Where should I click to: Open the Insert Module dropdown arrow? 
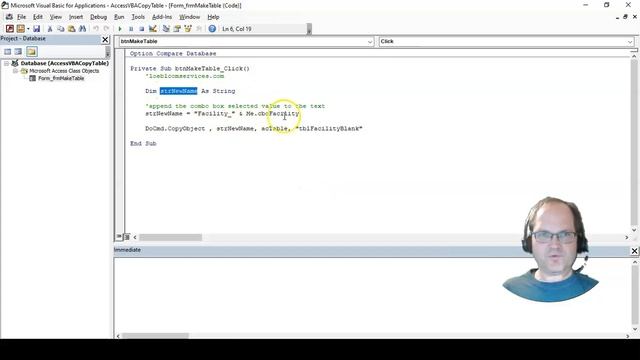(28, 29)
